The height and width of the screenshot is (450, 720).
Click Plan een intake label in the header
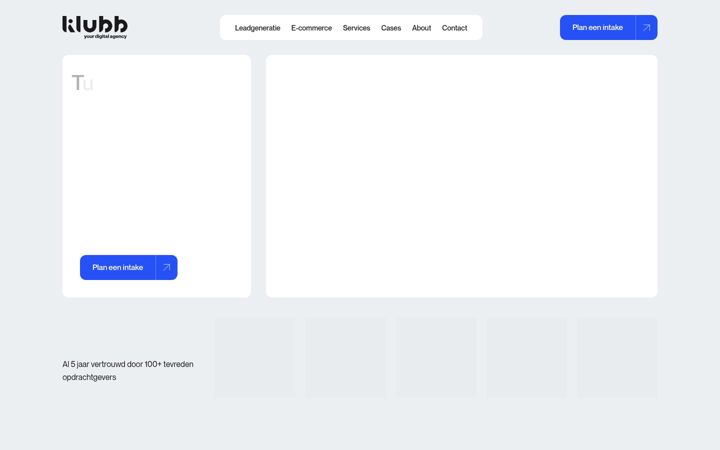[x=597, y=28]
